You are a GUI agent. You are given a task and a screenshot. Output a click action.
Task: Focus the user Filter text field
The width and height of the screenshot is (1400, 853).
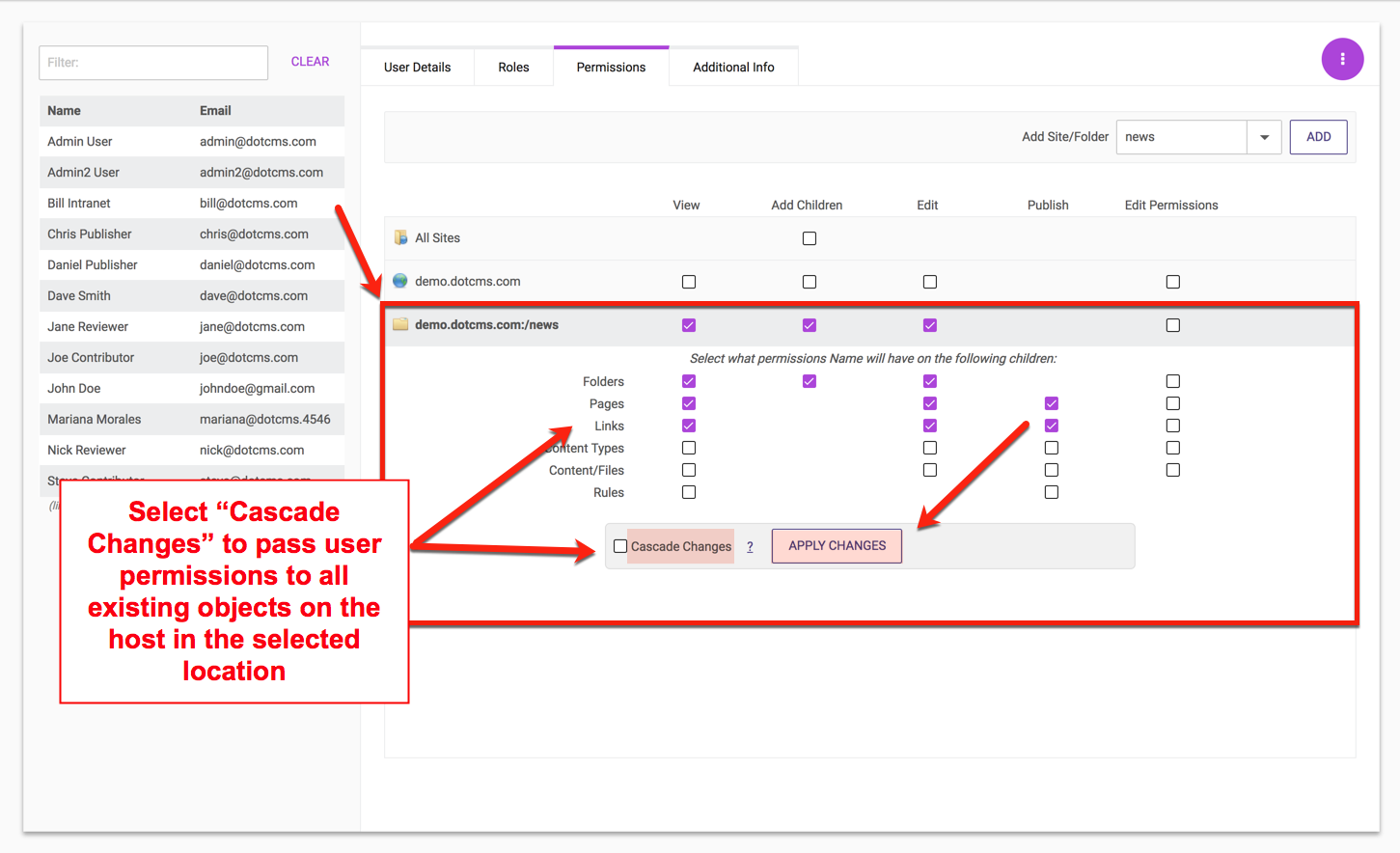153,63
